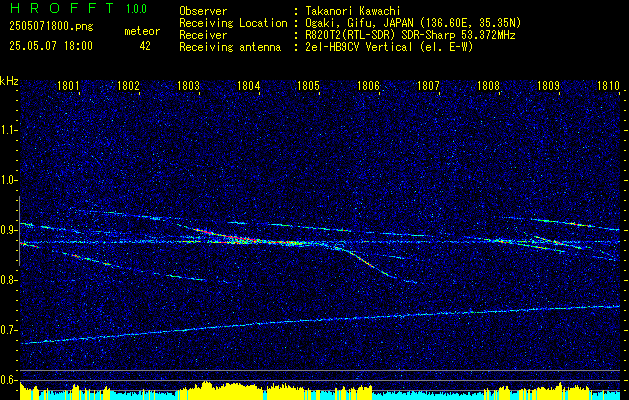Click frequency axis label 0.9
Image resolution: width=629 pixels, height=400 pixels.
pos(8,230)
